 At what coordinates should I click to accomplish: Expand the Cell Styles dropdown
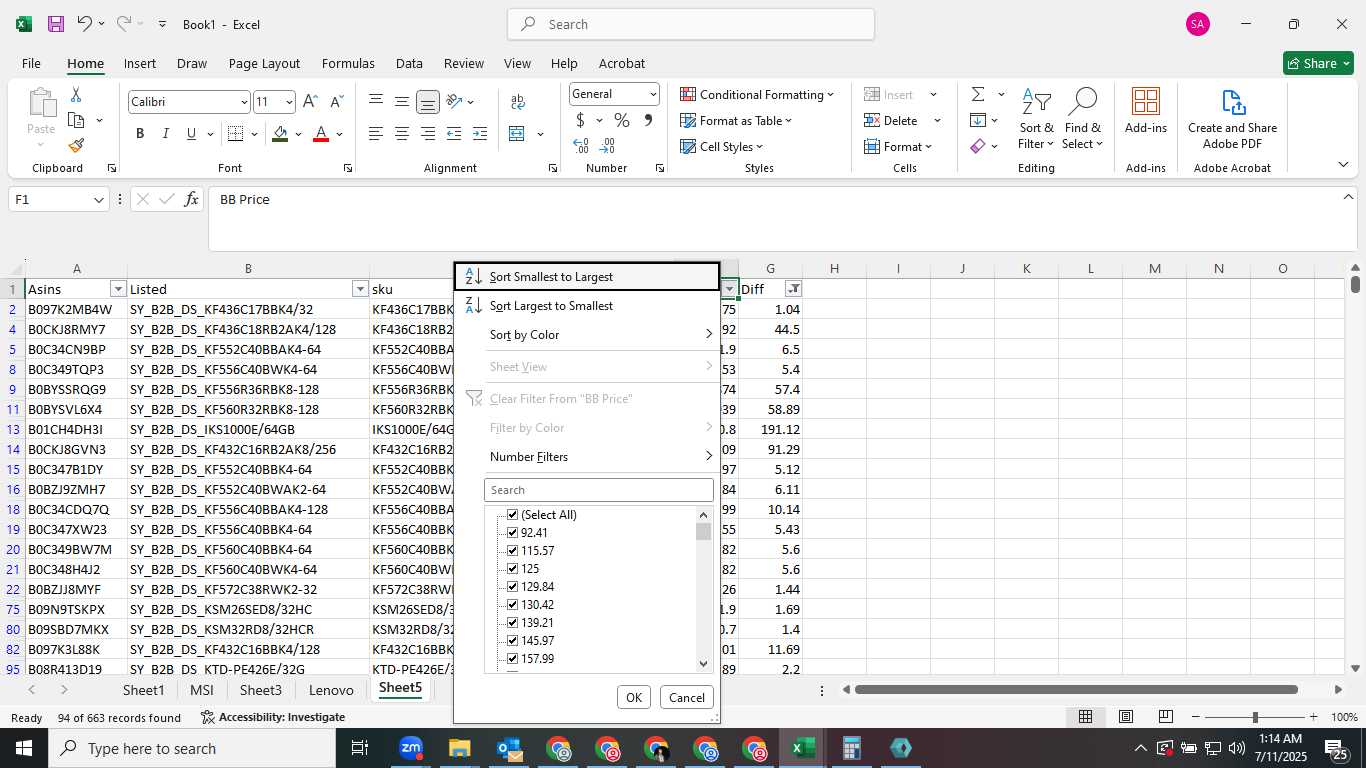(x=722, y=146)
